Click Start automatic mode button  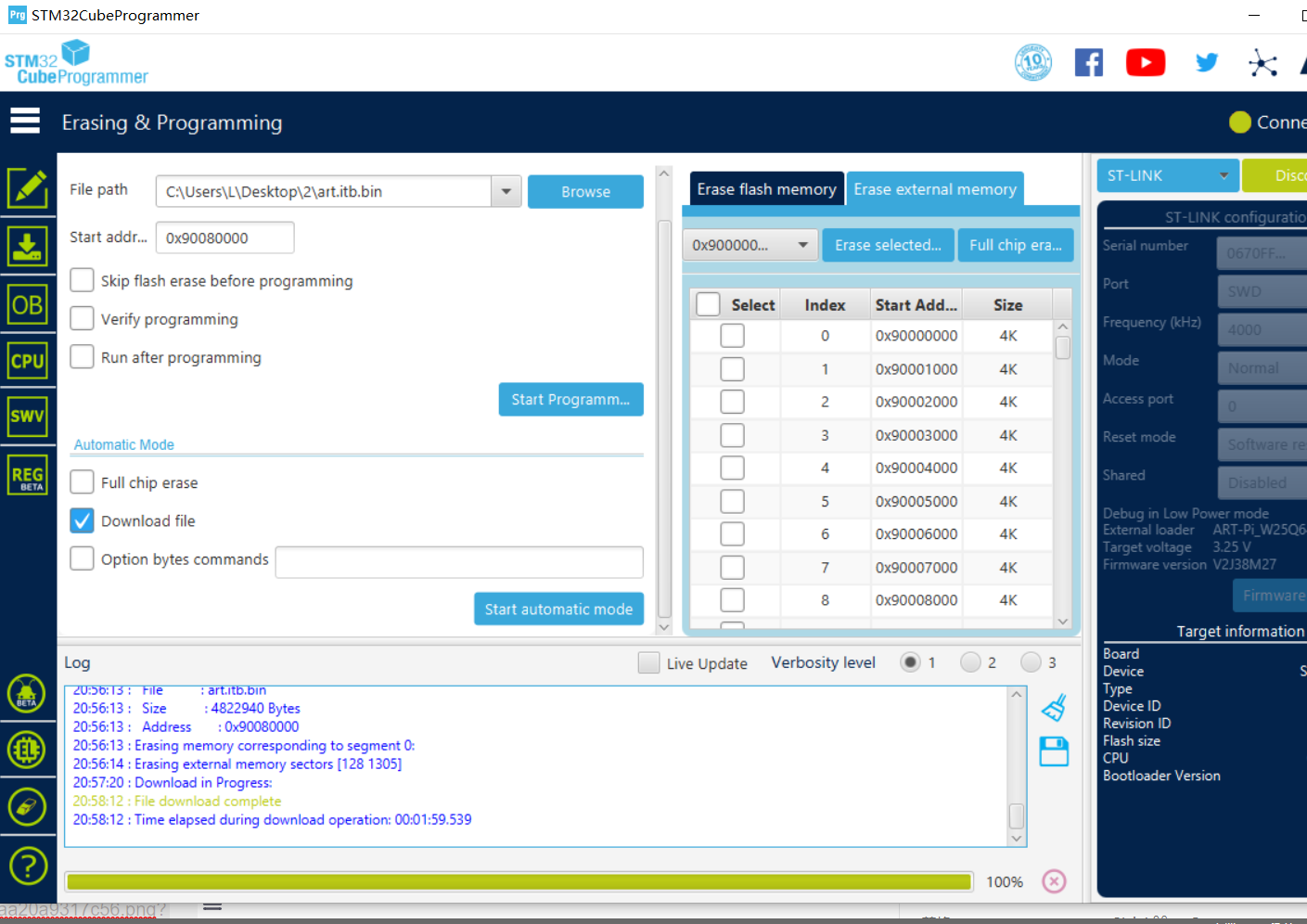point(558,609)
